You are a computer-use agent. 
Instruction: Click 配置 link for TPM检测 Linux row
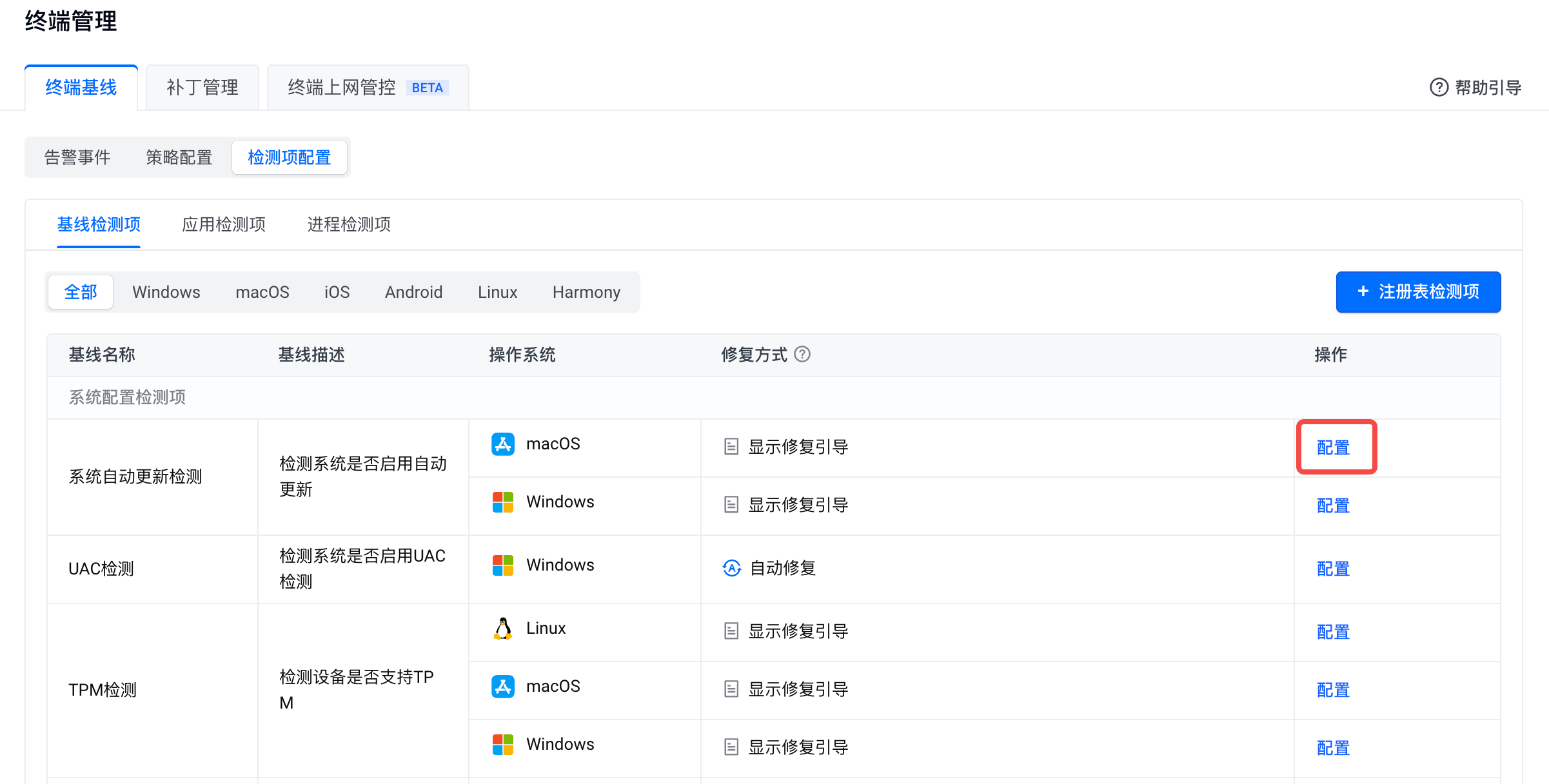(1332, 632)
